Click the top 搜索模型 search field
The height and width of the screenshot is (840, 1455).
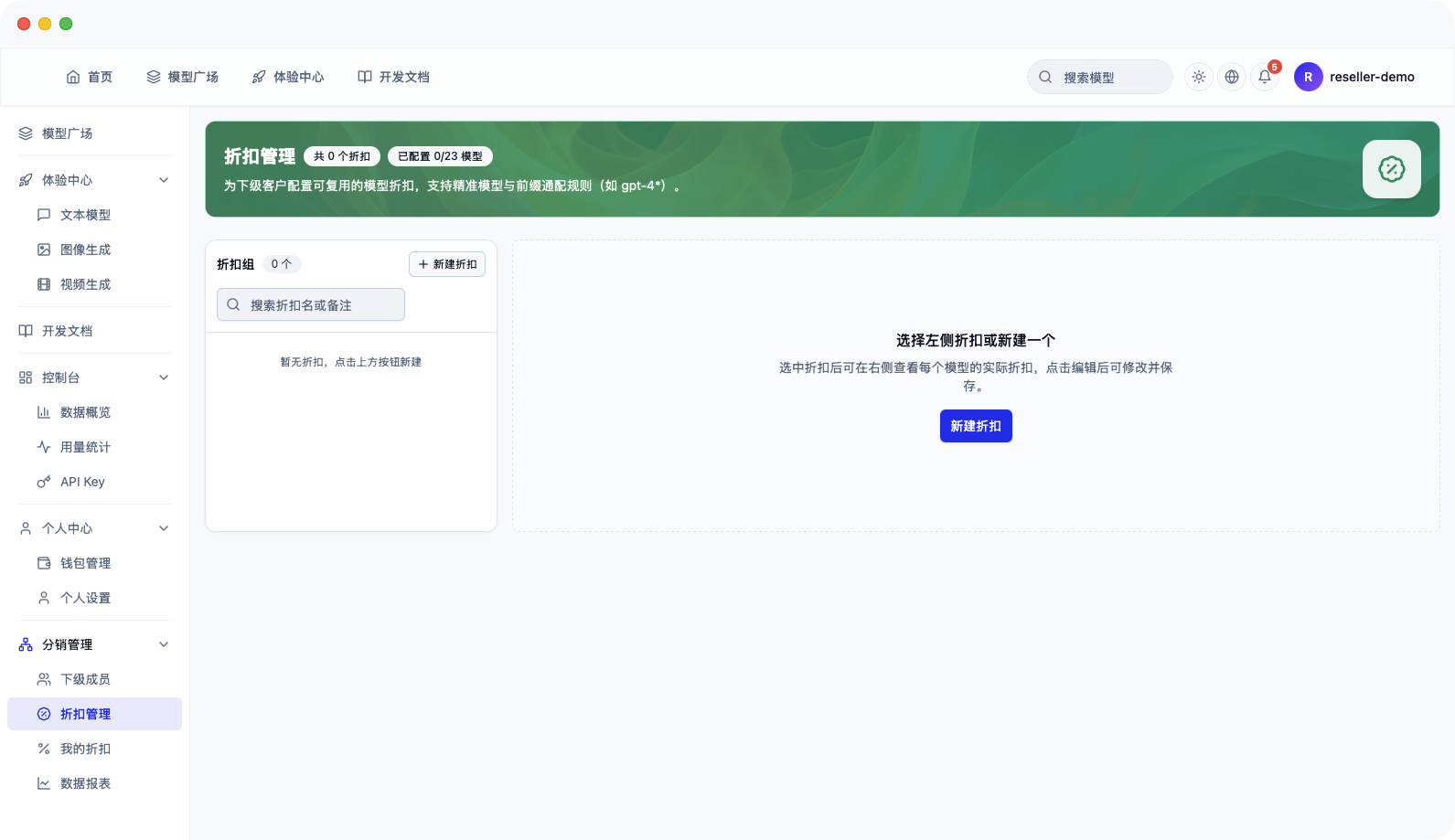coord(1100,77)
